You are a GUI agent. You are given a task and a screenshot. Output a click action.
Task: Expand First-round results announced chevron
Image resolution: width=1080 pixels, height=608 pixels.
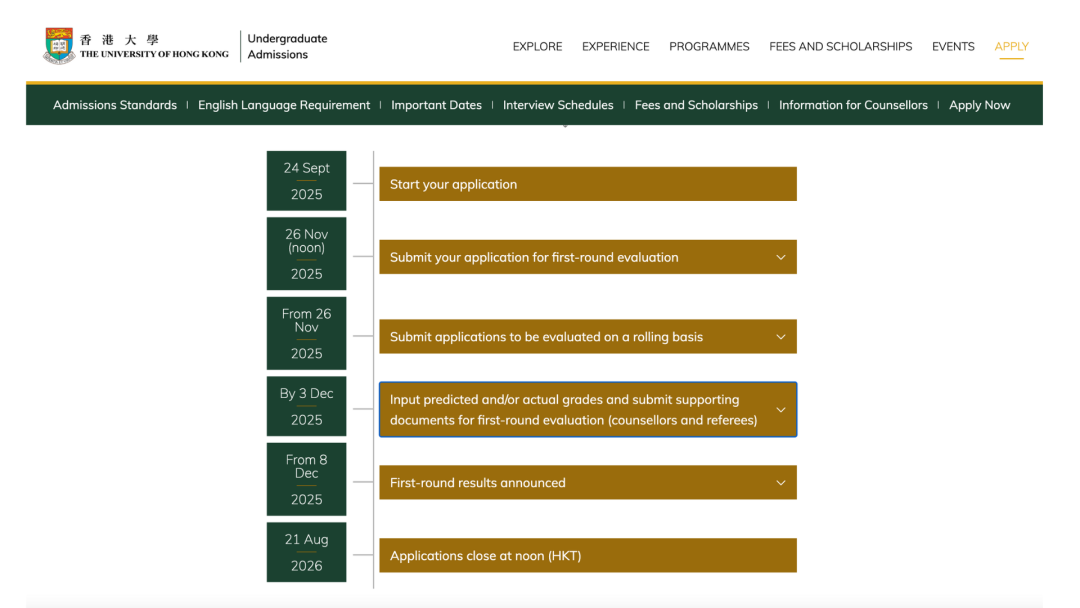click(780, 483)
